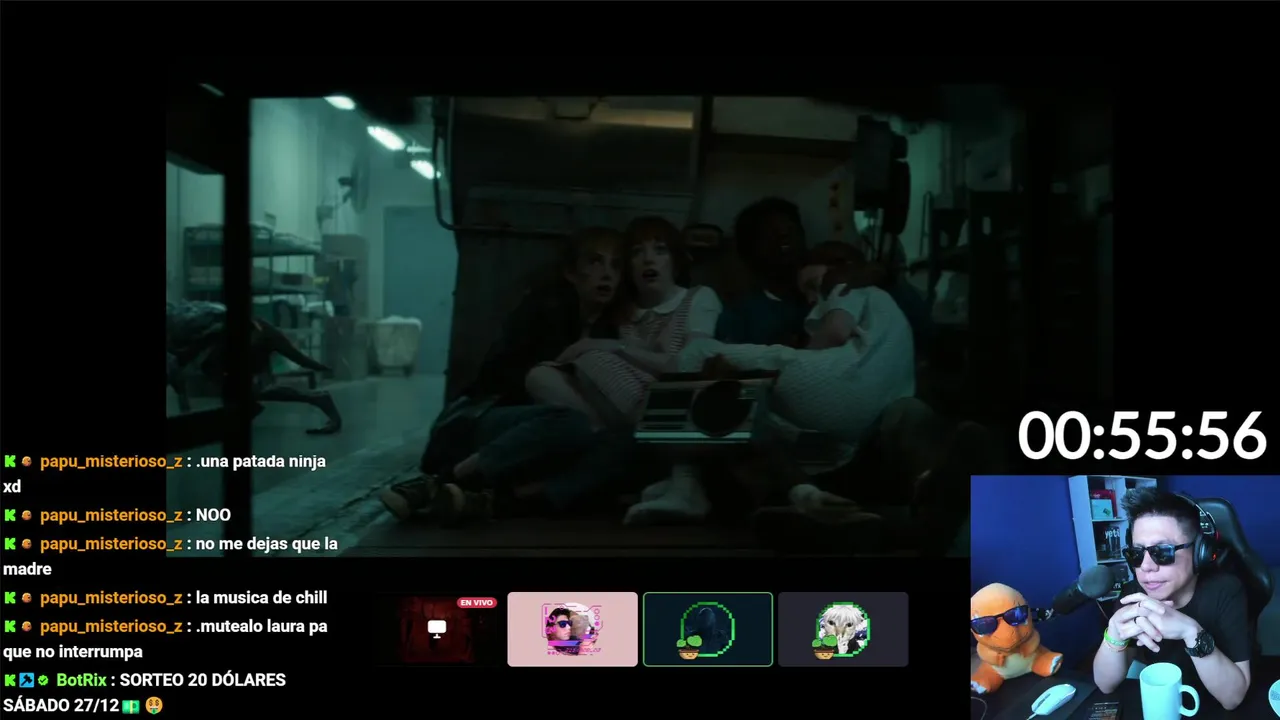The image size is (1280, 720).
Task: Click the 'SÁBADO 27/12' date text
Action: coord(61,706)
